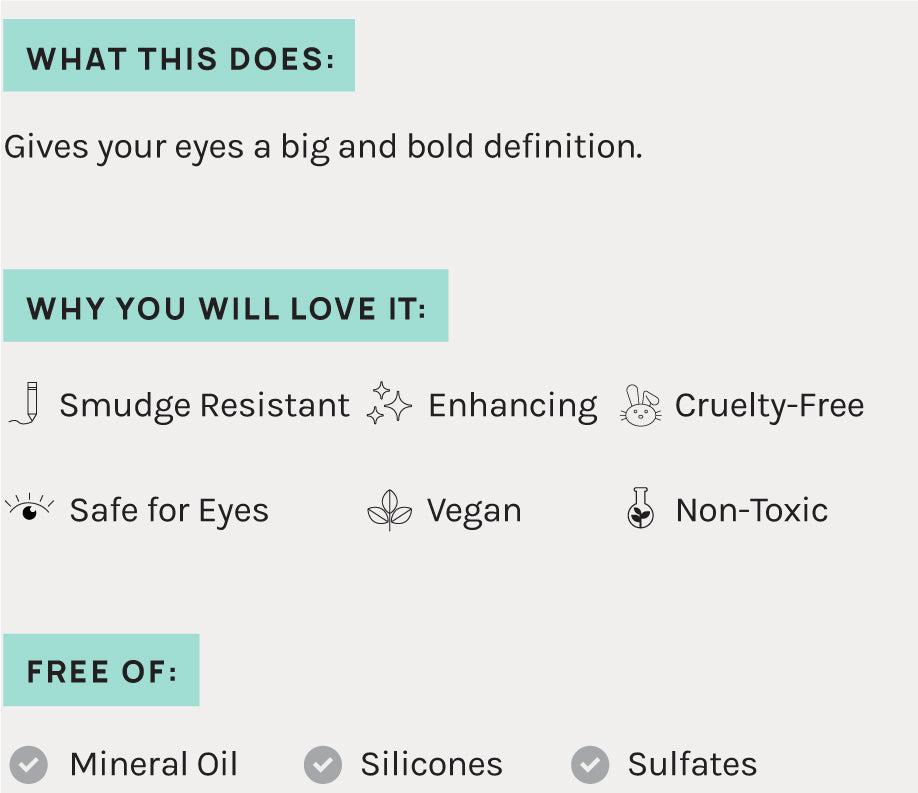The width and height of the screenshot is (918, 793).
Task: Click the 'Mineral Oil' ingredient text
Action: pyautogui.click(x=154, y=765)
